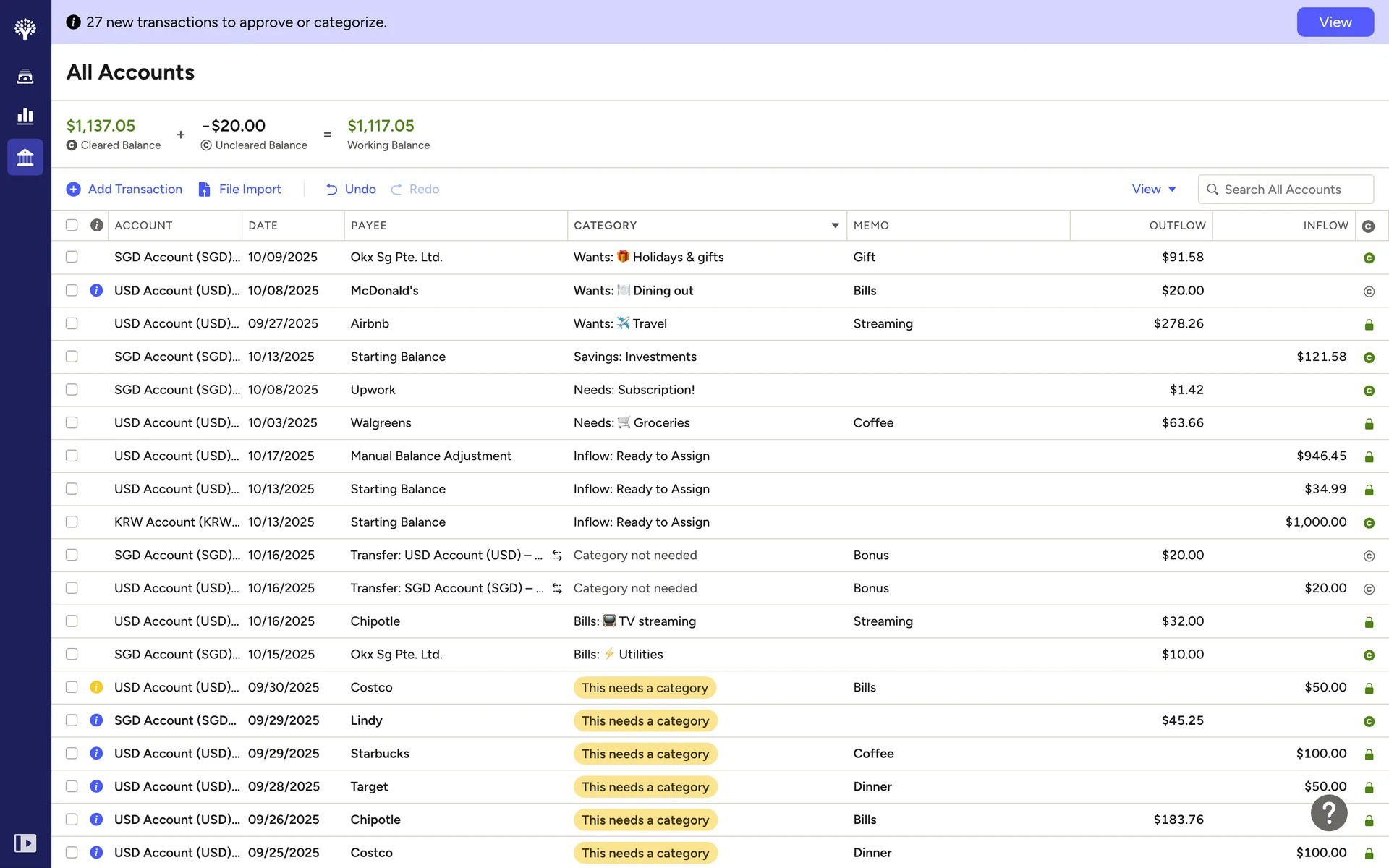Open the Category column sort arrow

click(x=835, y=226)
